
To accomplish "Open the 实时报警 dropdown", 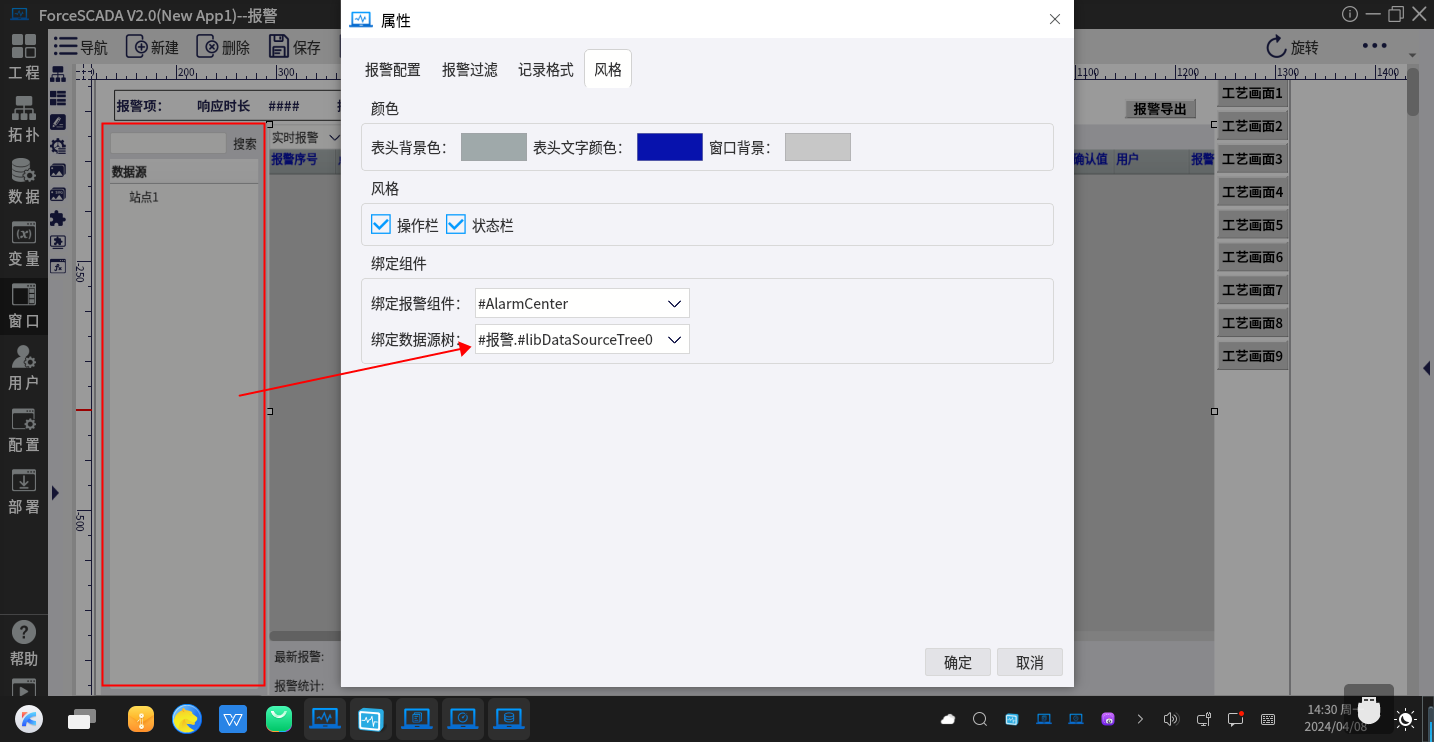I will (x=306, y=137).
